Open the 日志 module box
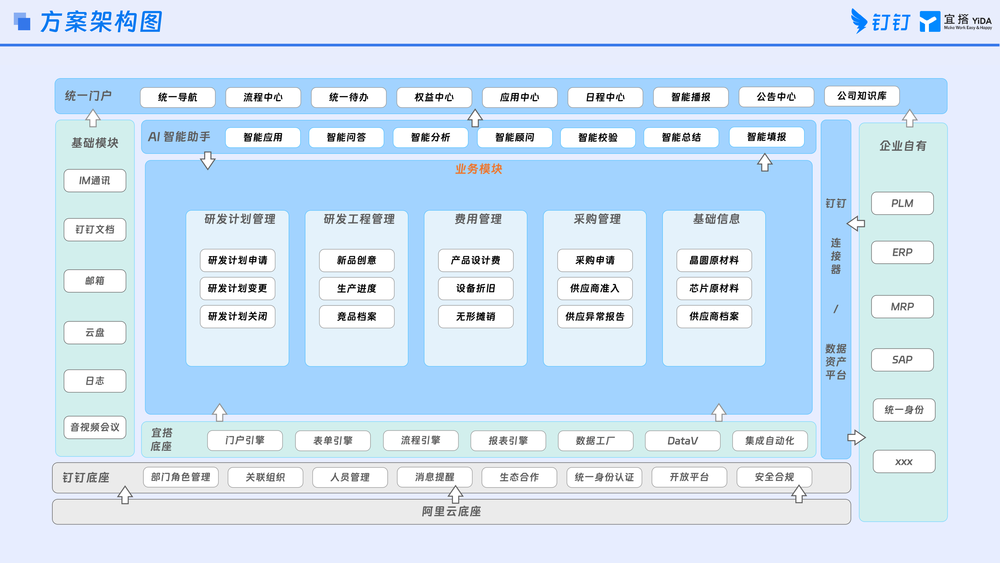This screenshot has height=563, width=1000. pos(94,381)
